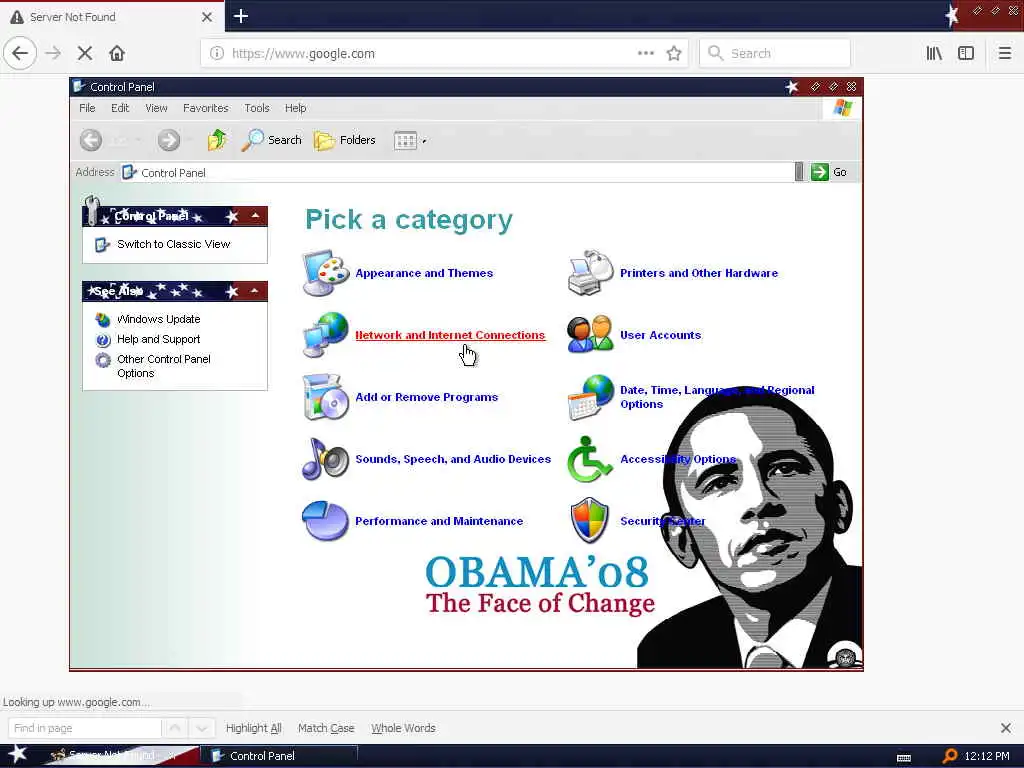Click the Control Panel Forward arrow
1024x768 pixels.
(x=168, y=140)
